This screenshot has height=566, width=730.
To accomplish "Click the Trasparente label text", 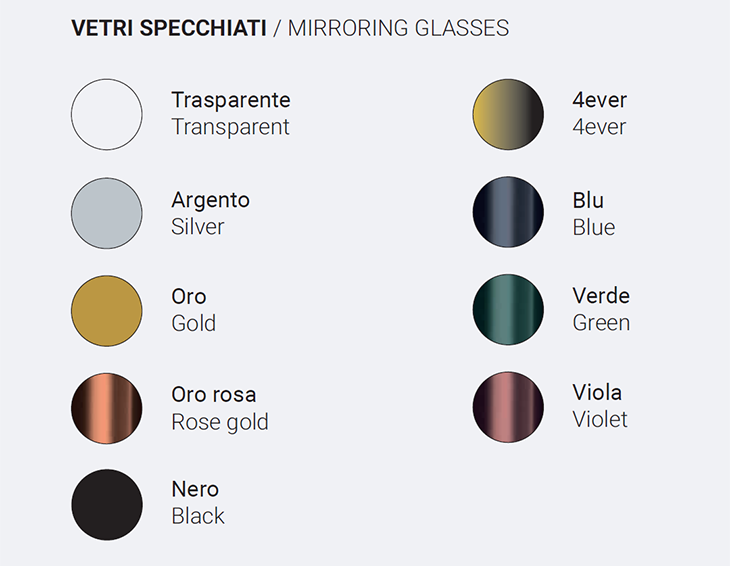I will click(x=231, y=100).
